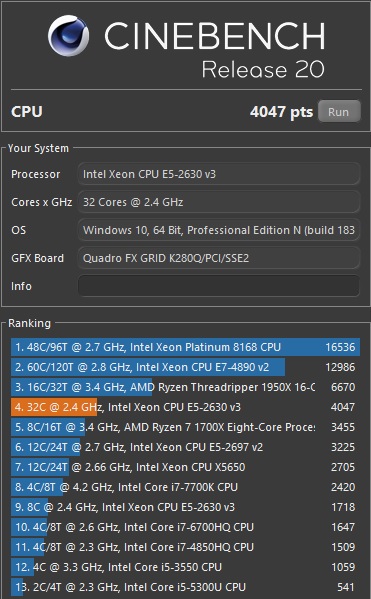
Task: Select the Core i5-5300U ranking row
Action: click(x=185, y=587)
